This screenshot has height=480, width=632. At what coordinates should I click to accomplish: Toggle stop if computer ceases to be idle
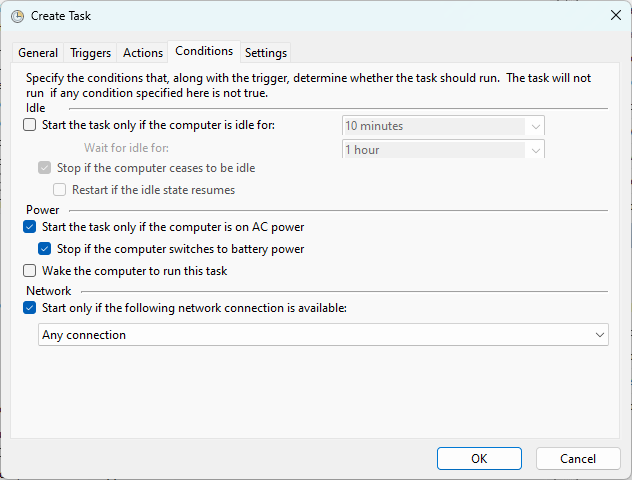pyautogui.click(x=44, y=168)
